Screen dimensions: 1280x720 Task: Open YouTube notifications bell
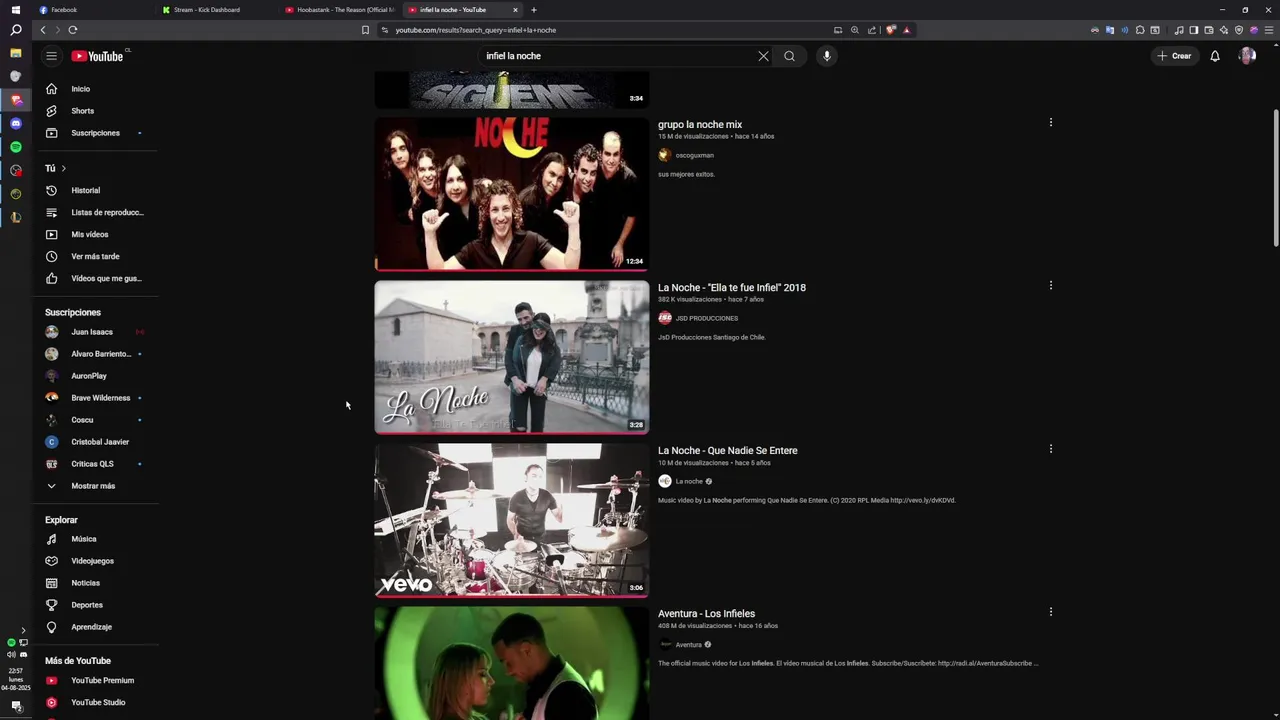click(1215, 56)
